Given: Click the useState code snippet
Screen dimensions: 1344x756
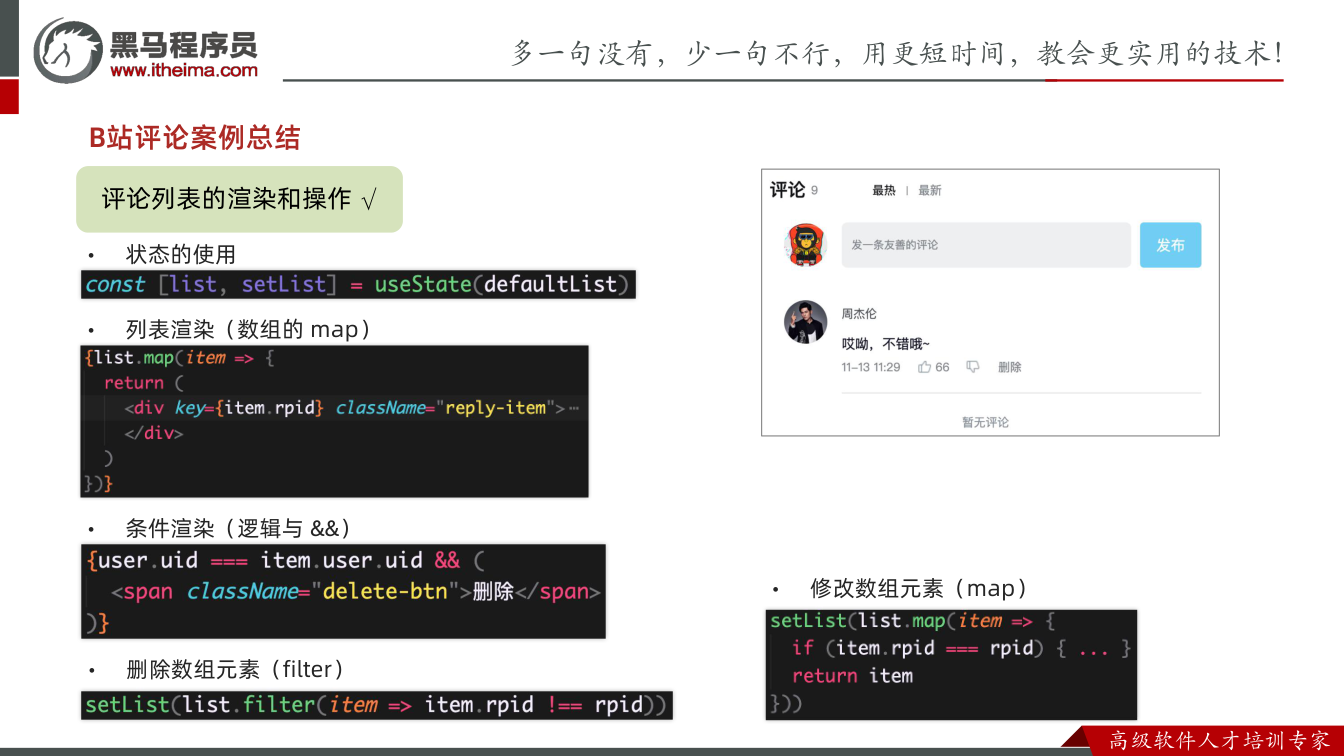Looking at the screenshot, I should coord(358,284).
